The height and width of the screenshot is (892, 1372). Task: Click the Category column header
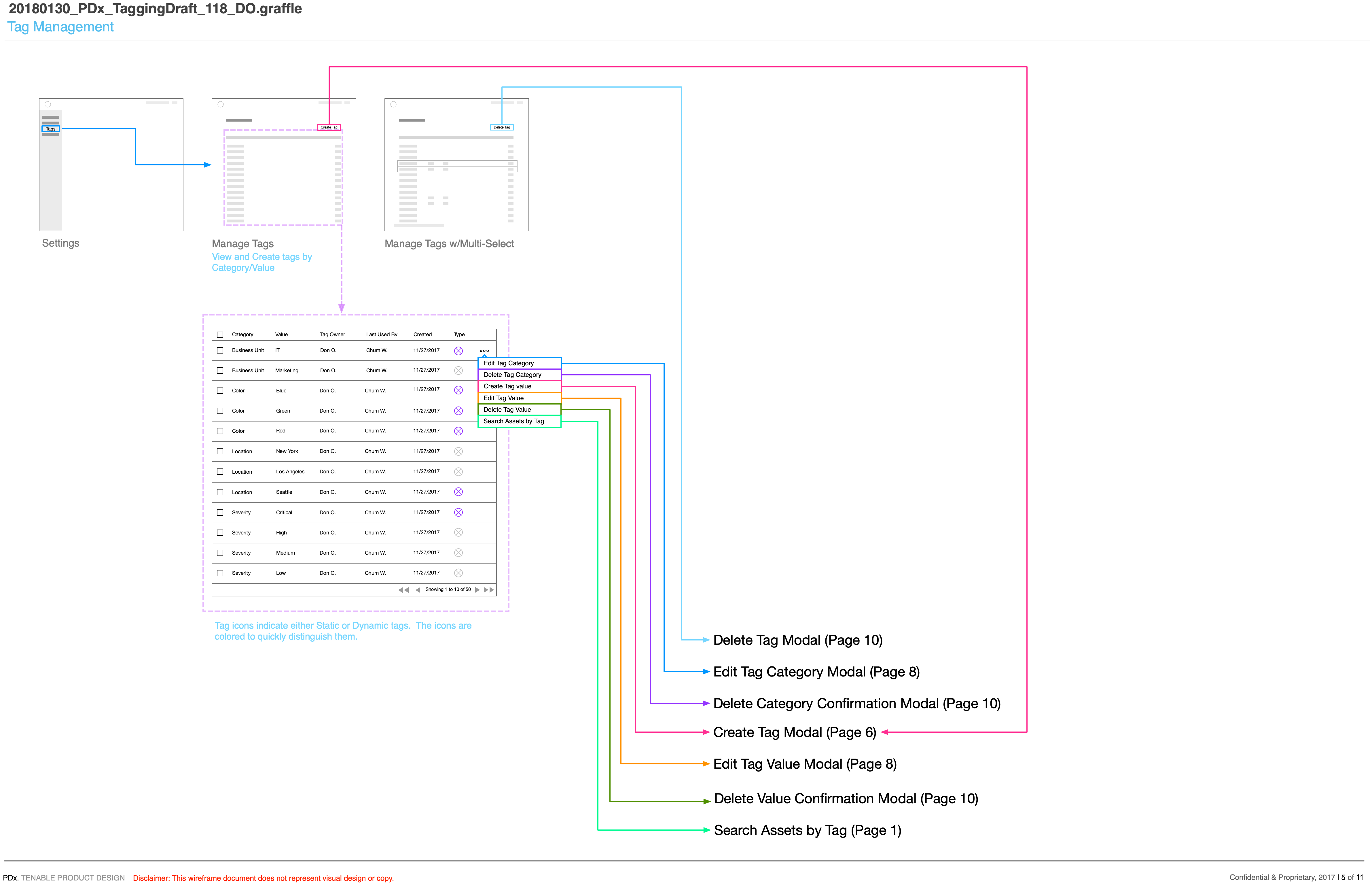click(x=243, y=335)
